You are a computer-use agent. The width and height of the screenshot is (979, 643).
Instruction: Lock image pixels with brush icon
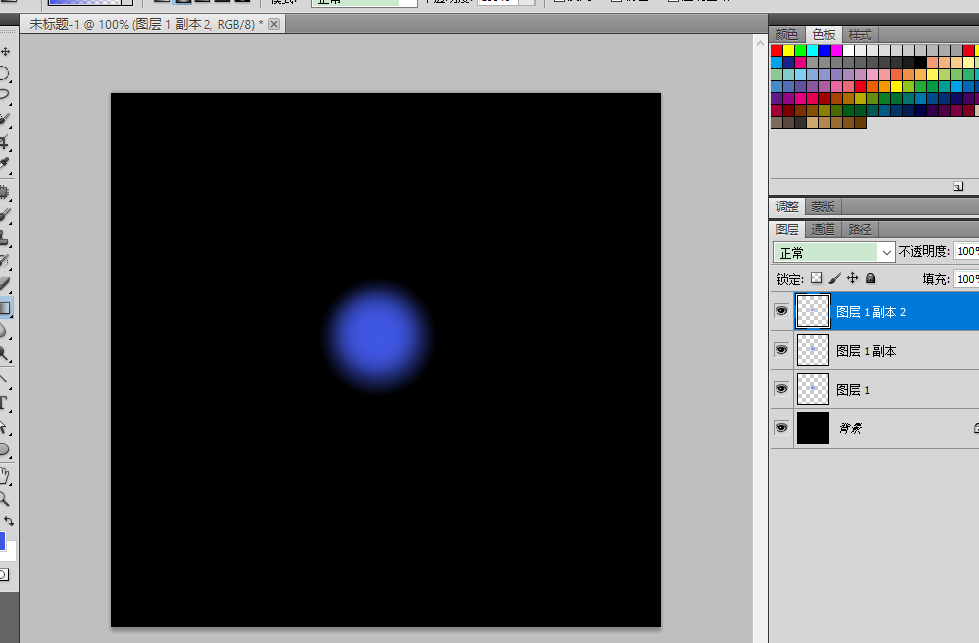coord(835,278)
